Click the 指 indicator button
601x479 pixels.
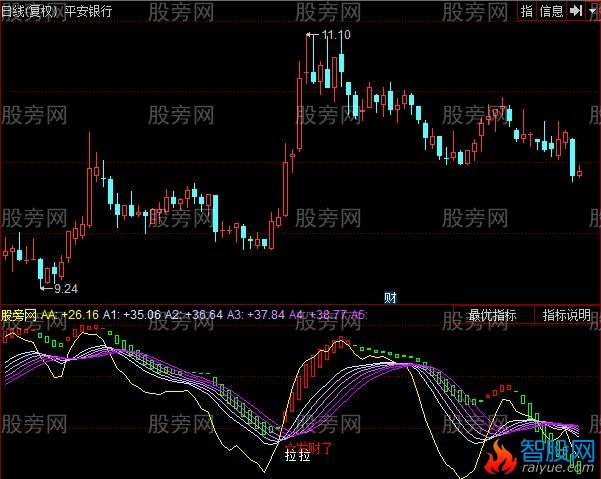pos(527,11)
